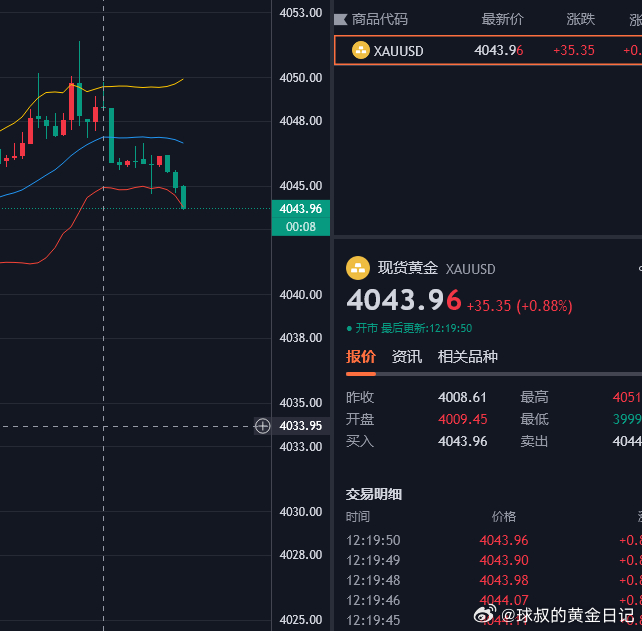The height and width of the screenshot is (631, 642).
Task: Click the 时间 column header in trade details
Action: pyautogui.click(x=358, y=517)
